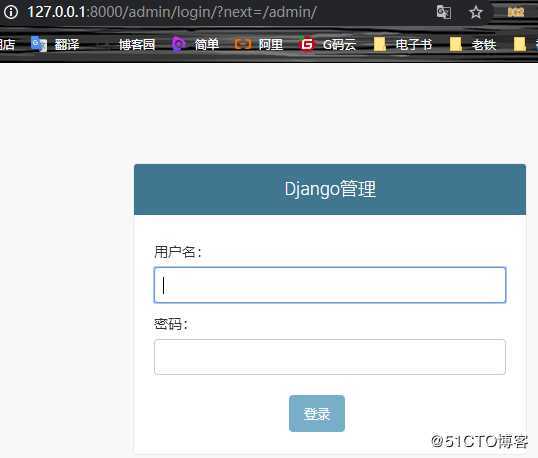Click the extension icon right of the star

(x=516, y=12)
